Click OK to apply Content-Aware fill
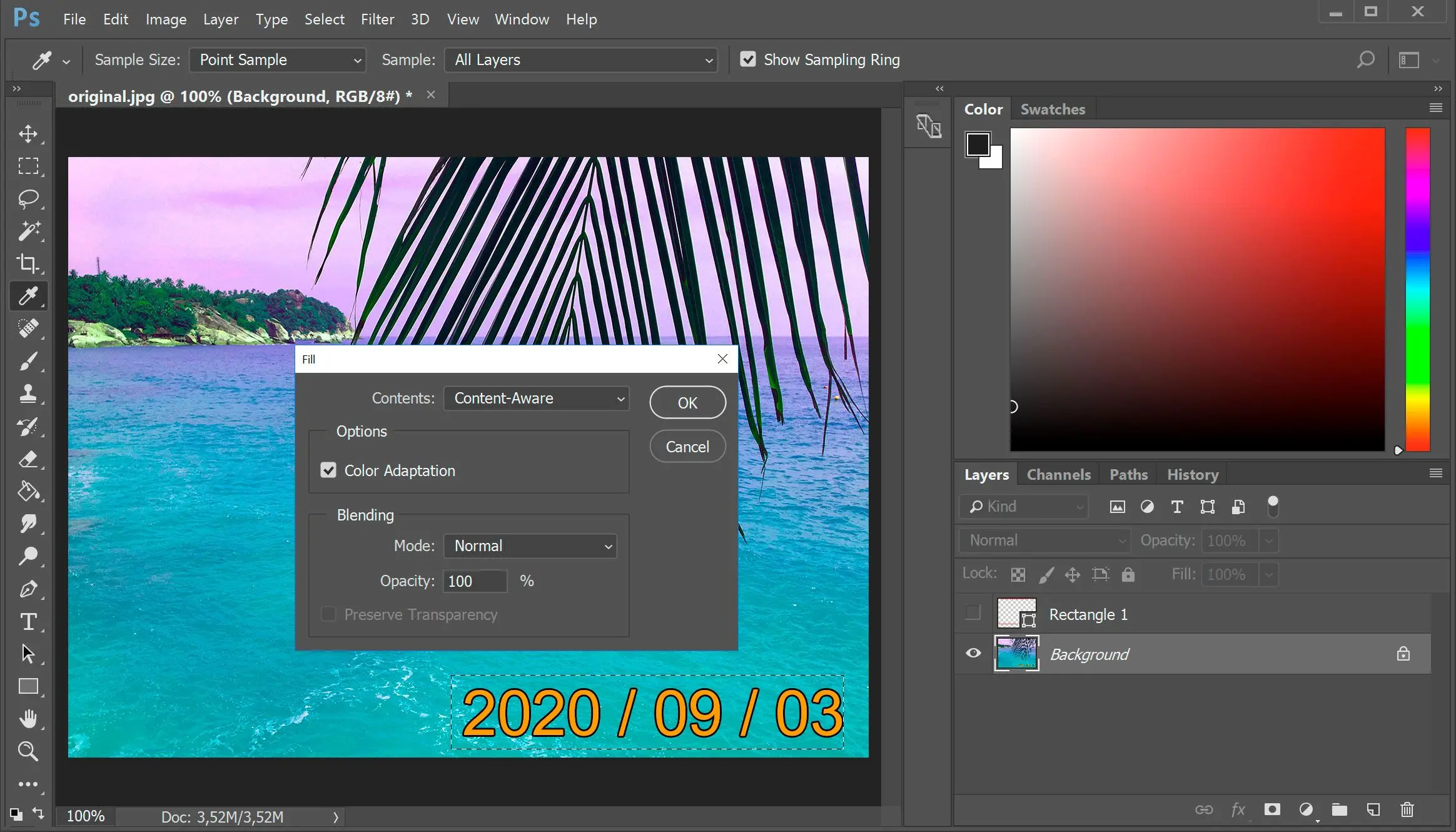 (x=688, y=402)
